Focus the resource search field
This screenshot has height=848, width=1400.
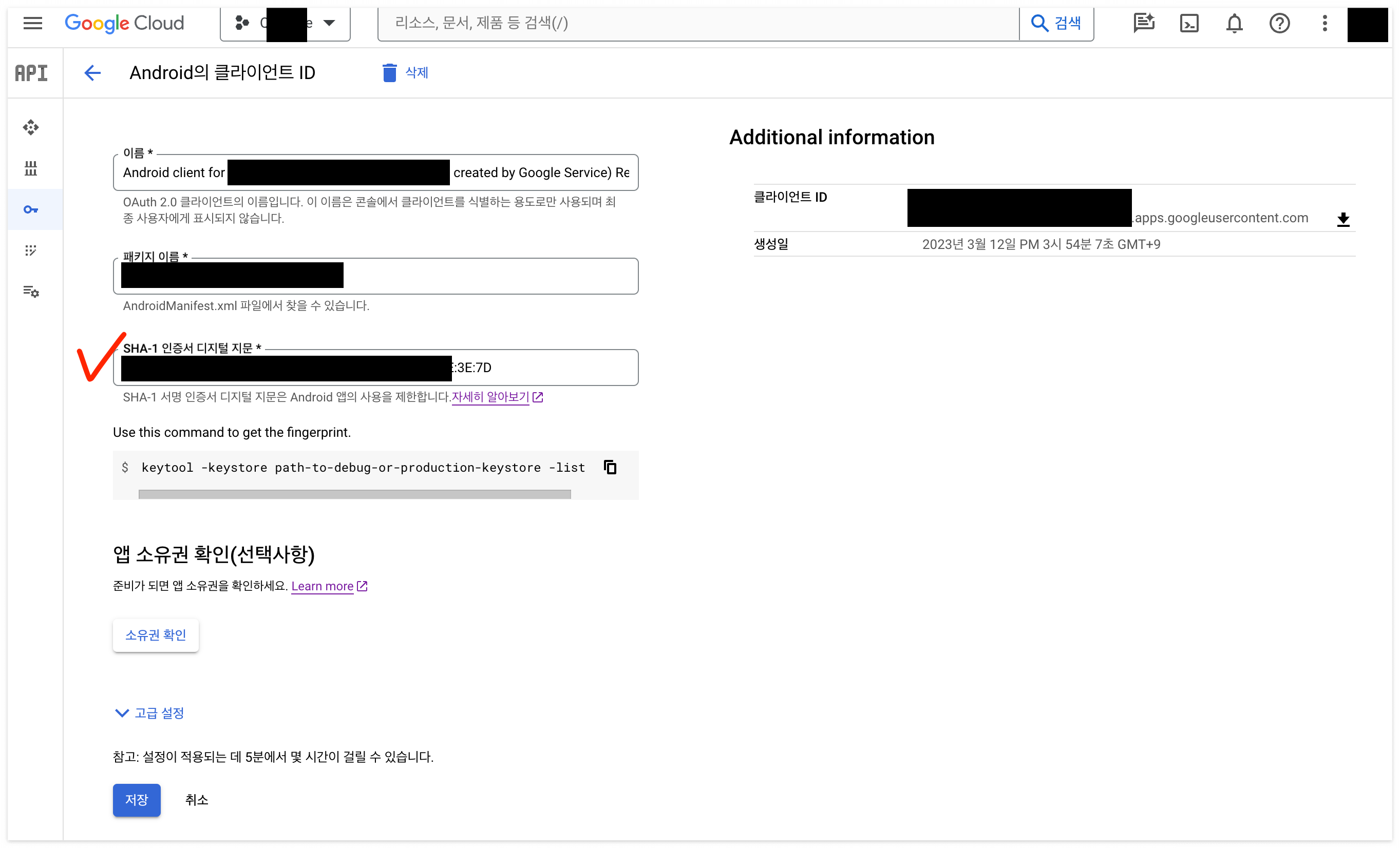click(698, 23)
